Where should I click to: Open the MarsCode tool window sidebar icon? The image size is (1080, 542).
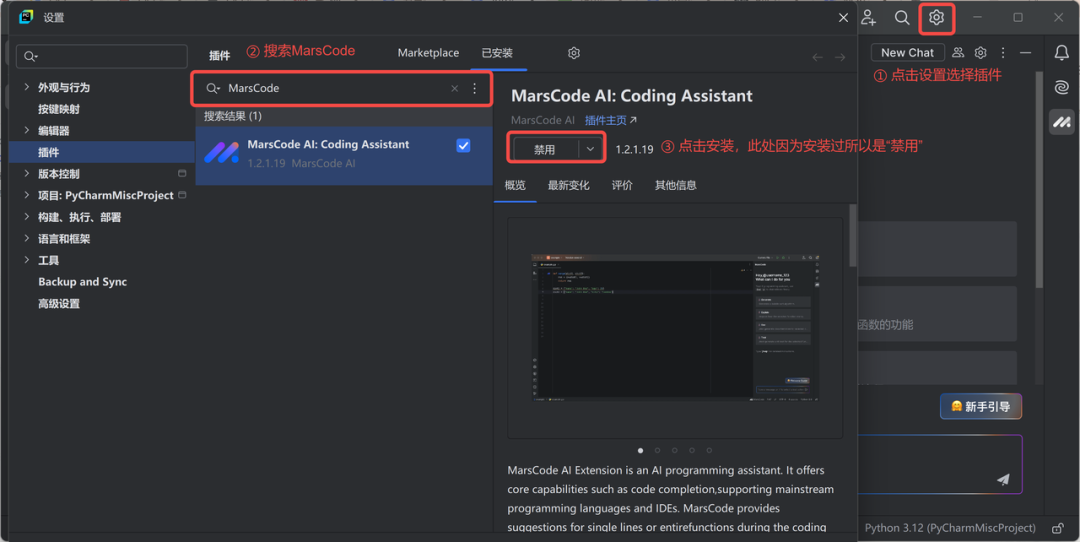(x=1061, y=123)
